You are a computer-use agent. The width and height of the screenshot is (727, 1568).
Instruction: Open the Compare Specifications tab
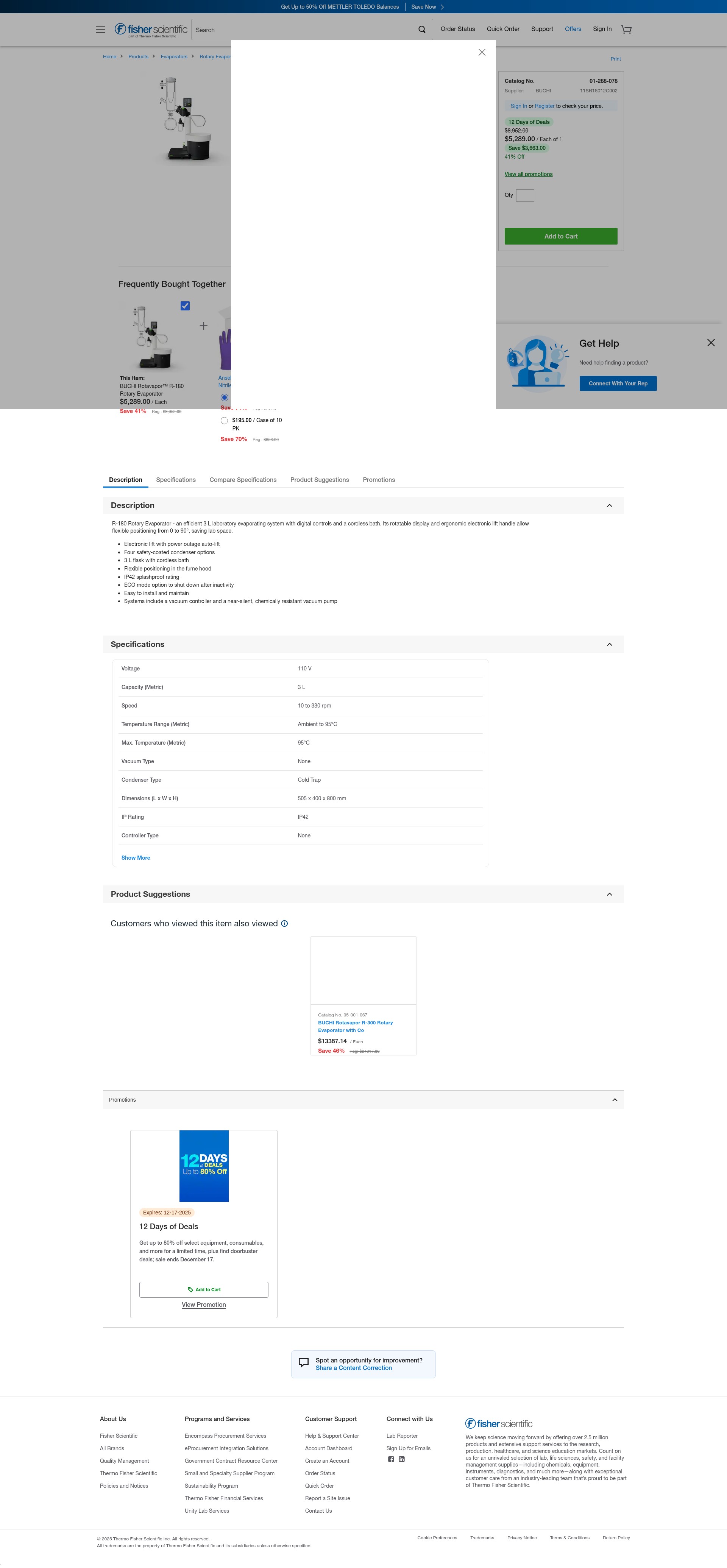(x=243, y=480)
